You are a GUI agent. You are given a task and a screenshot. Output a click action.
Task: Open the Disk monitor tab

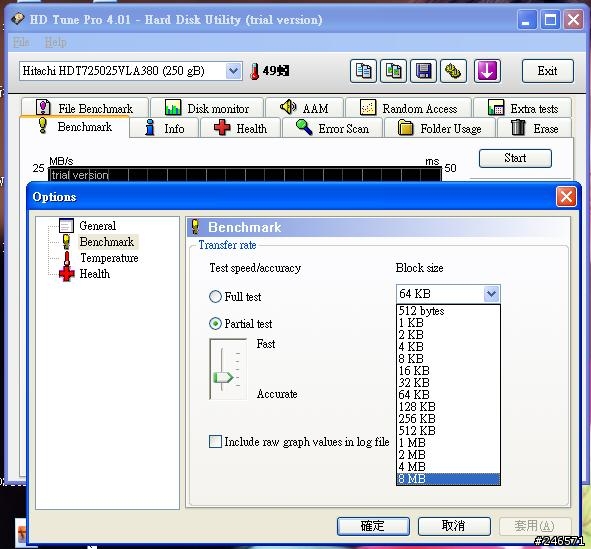pyautogui.click(x=207, y=108)
